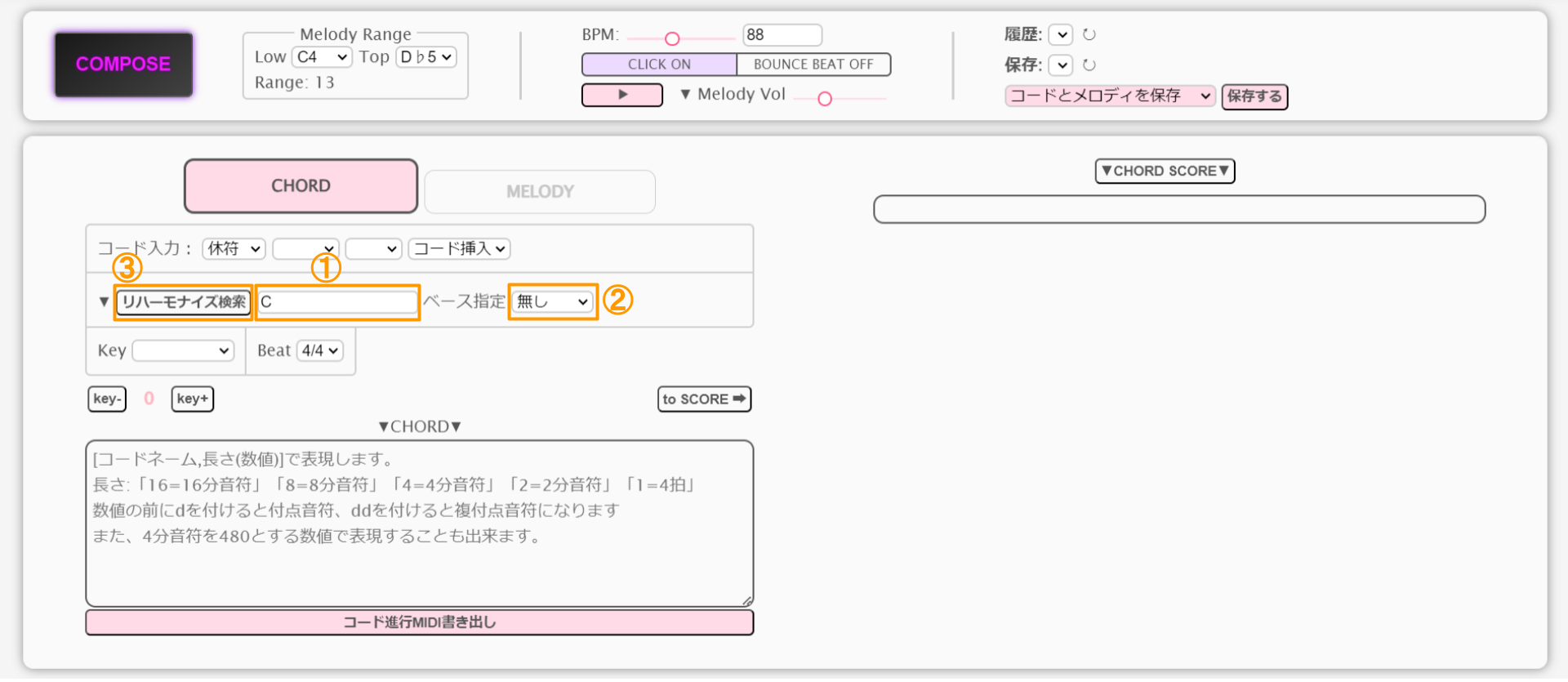Open the Beat 4/4 dropdown
The height and width of the screenshot is (682, 1568).
tap(320, 351)
